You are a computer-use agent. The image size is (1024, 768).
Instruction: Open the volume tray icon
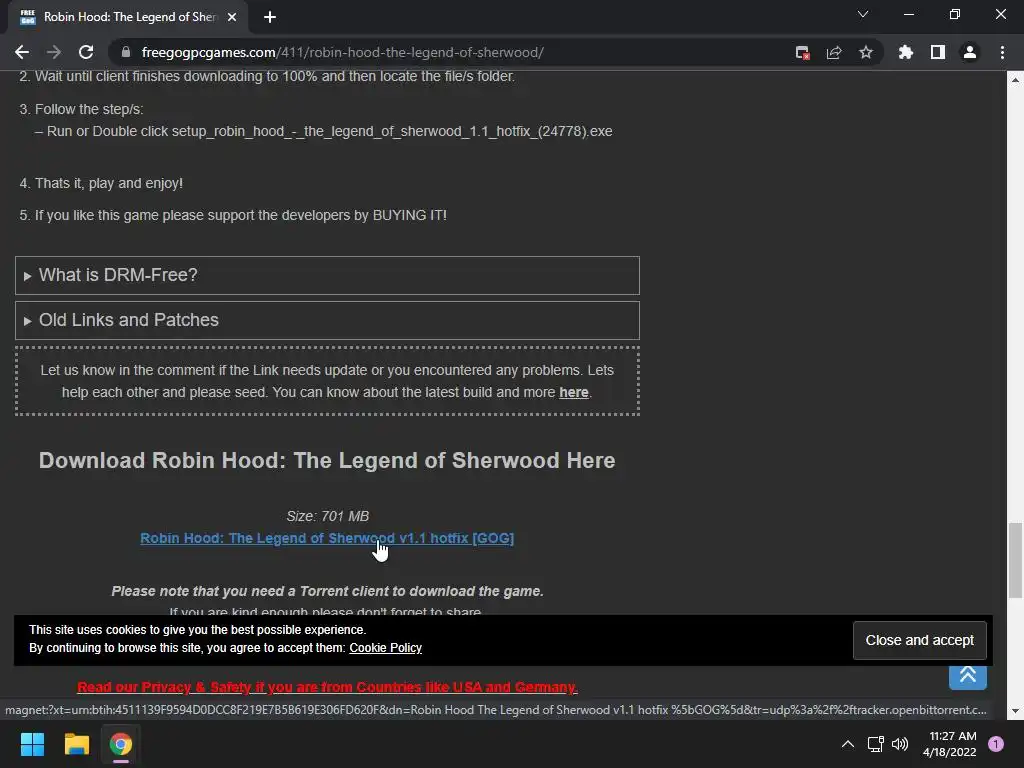coord(900,744)
